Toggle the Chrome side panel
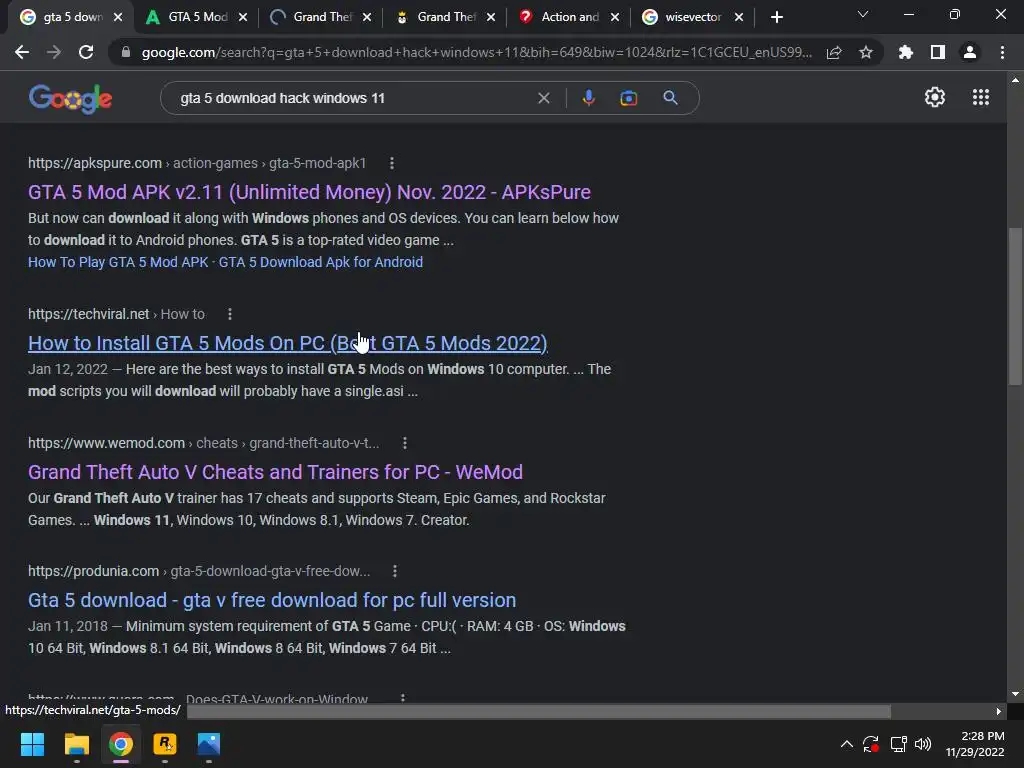 click(937, 52)
